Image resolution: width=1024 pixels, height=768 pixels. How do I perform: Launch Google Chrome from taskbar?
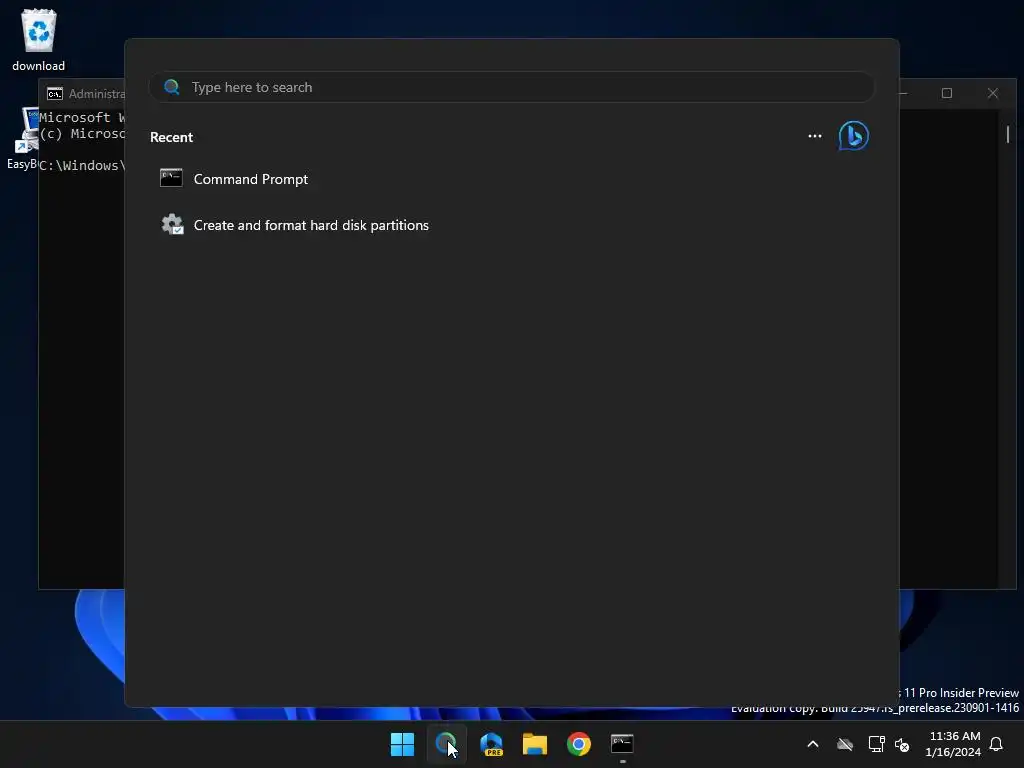(579, 744)
